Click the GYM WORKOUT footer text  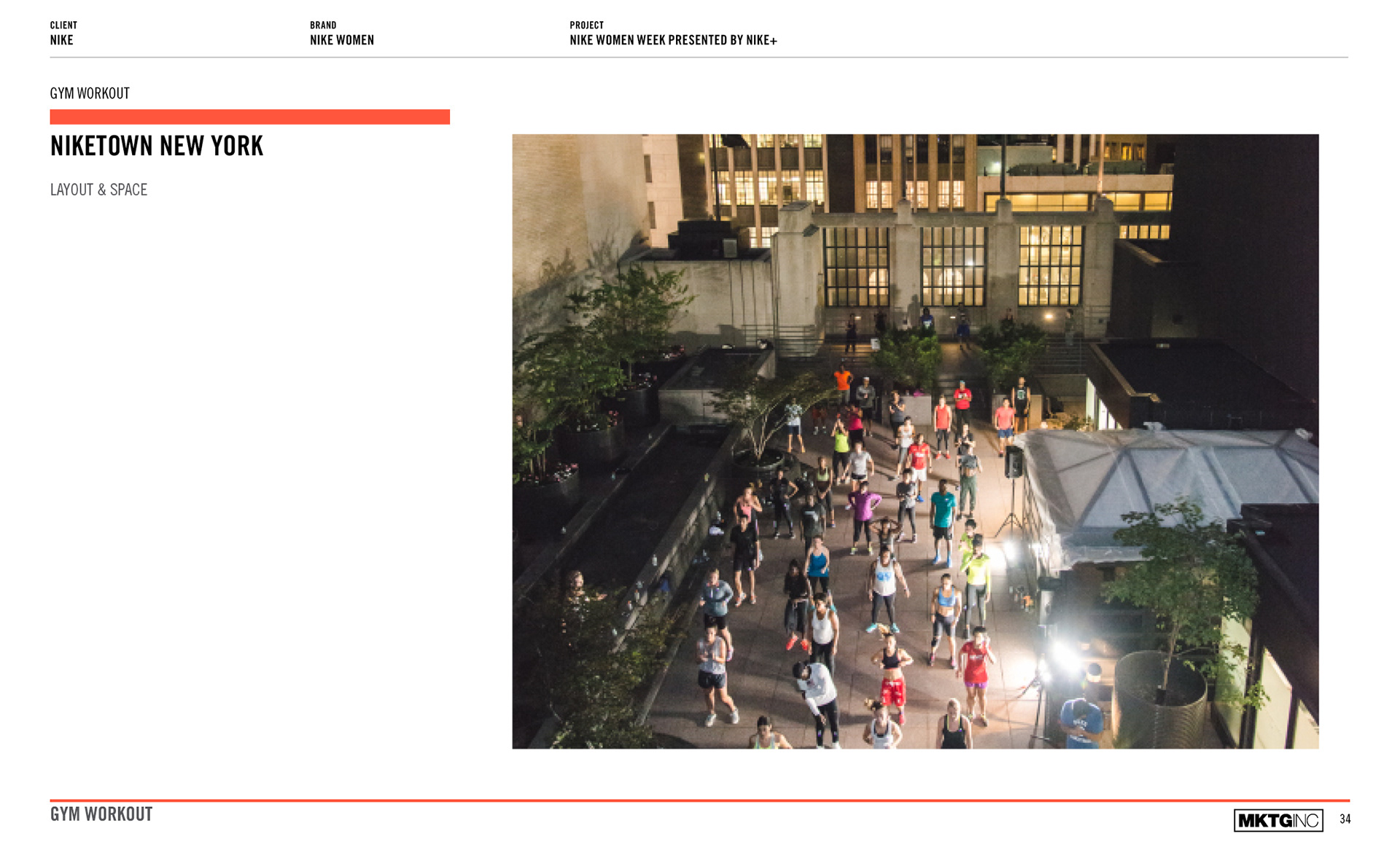101,814
